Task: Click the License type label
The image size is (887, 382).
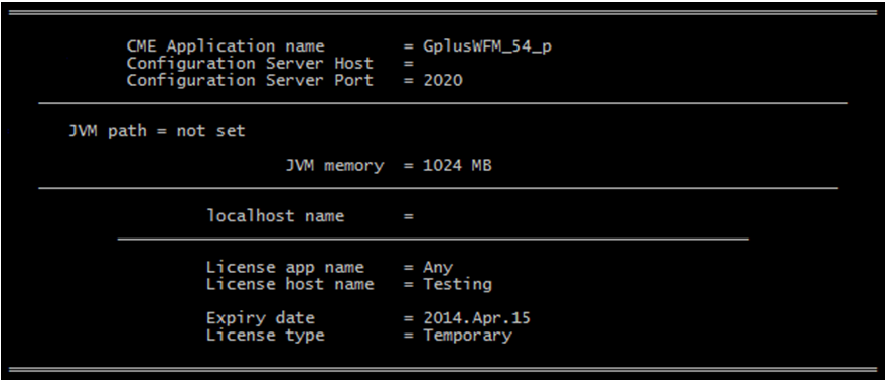Action: [x=265, y=335]
